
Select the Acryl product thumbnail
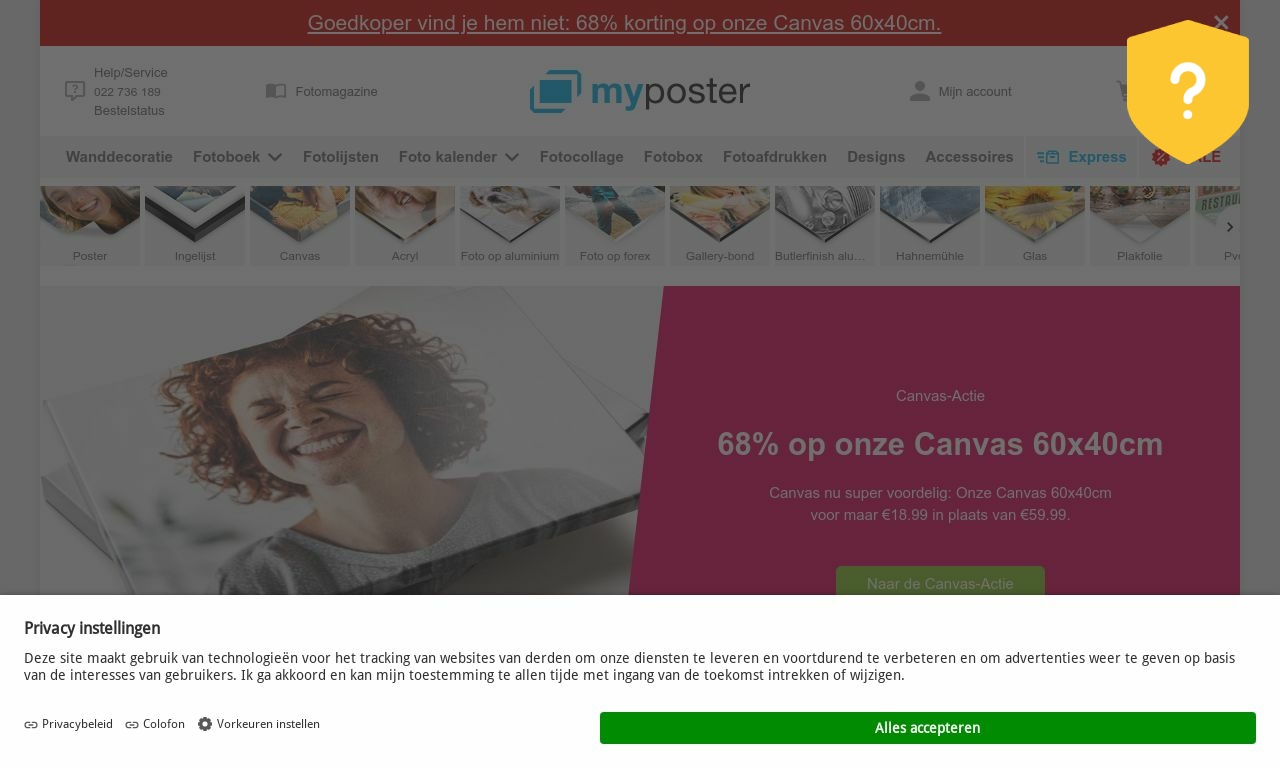(405, 226)
